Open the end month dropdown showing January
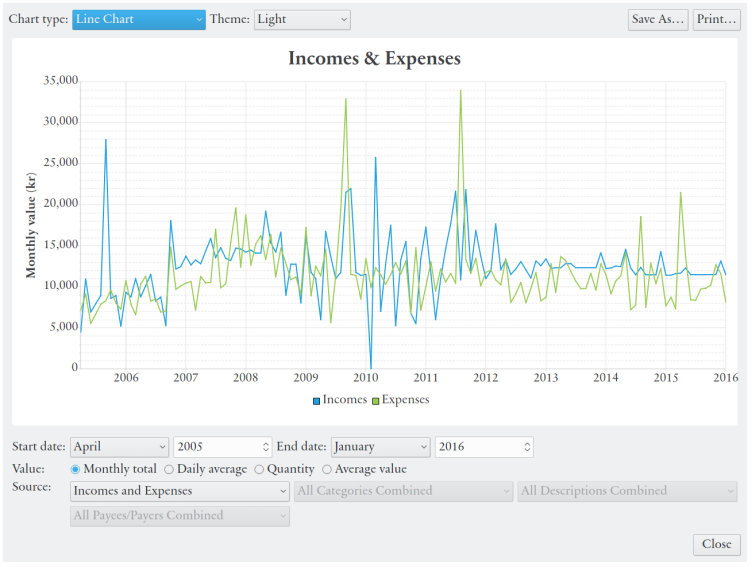752x567 pixels. click(380, 447)
